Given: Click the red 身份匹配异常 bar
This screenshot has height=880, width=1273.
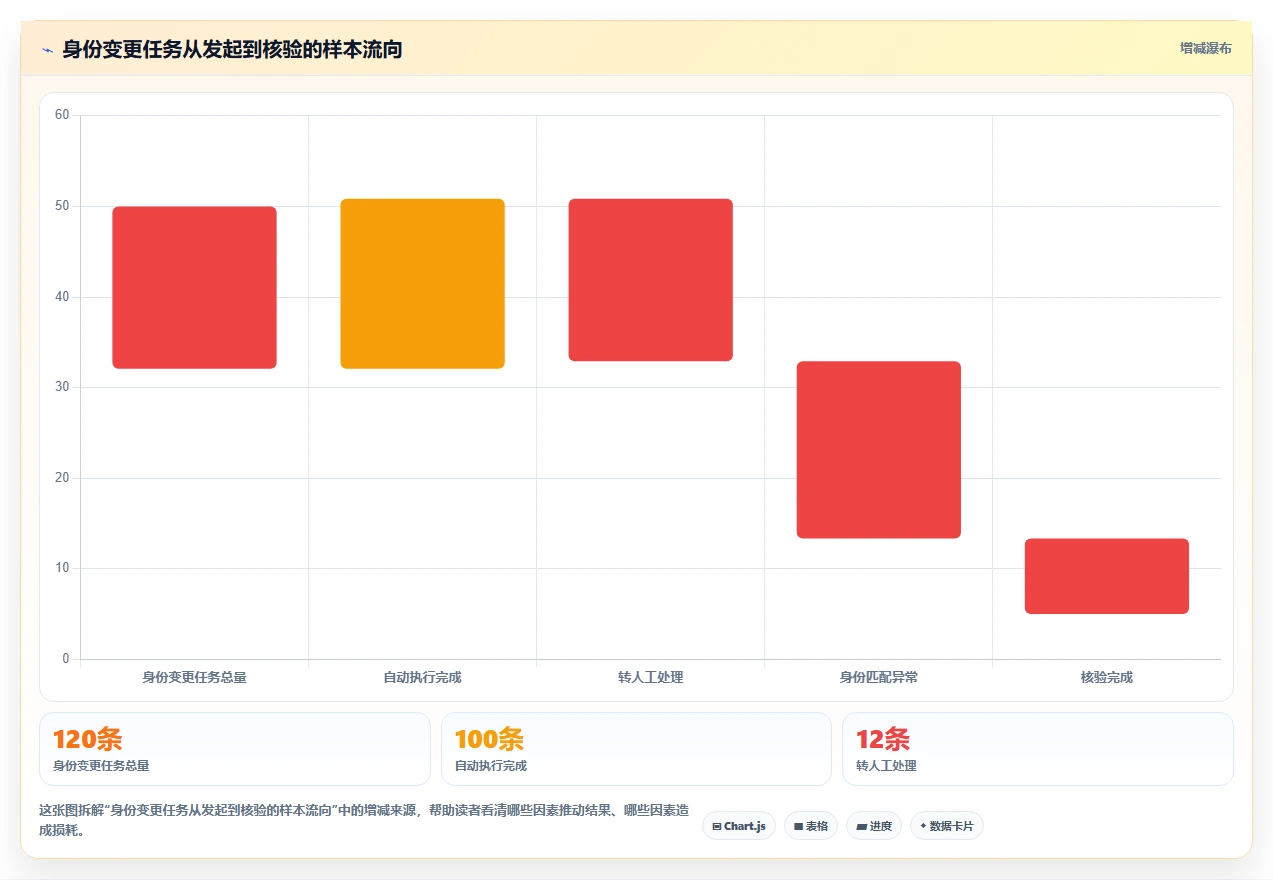Looking at the screenshot, I should [879, 450].
